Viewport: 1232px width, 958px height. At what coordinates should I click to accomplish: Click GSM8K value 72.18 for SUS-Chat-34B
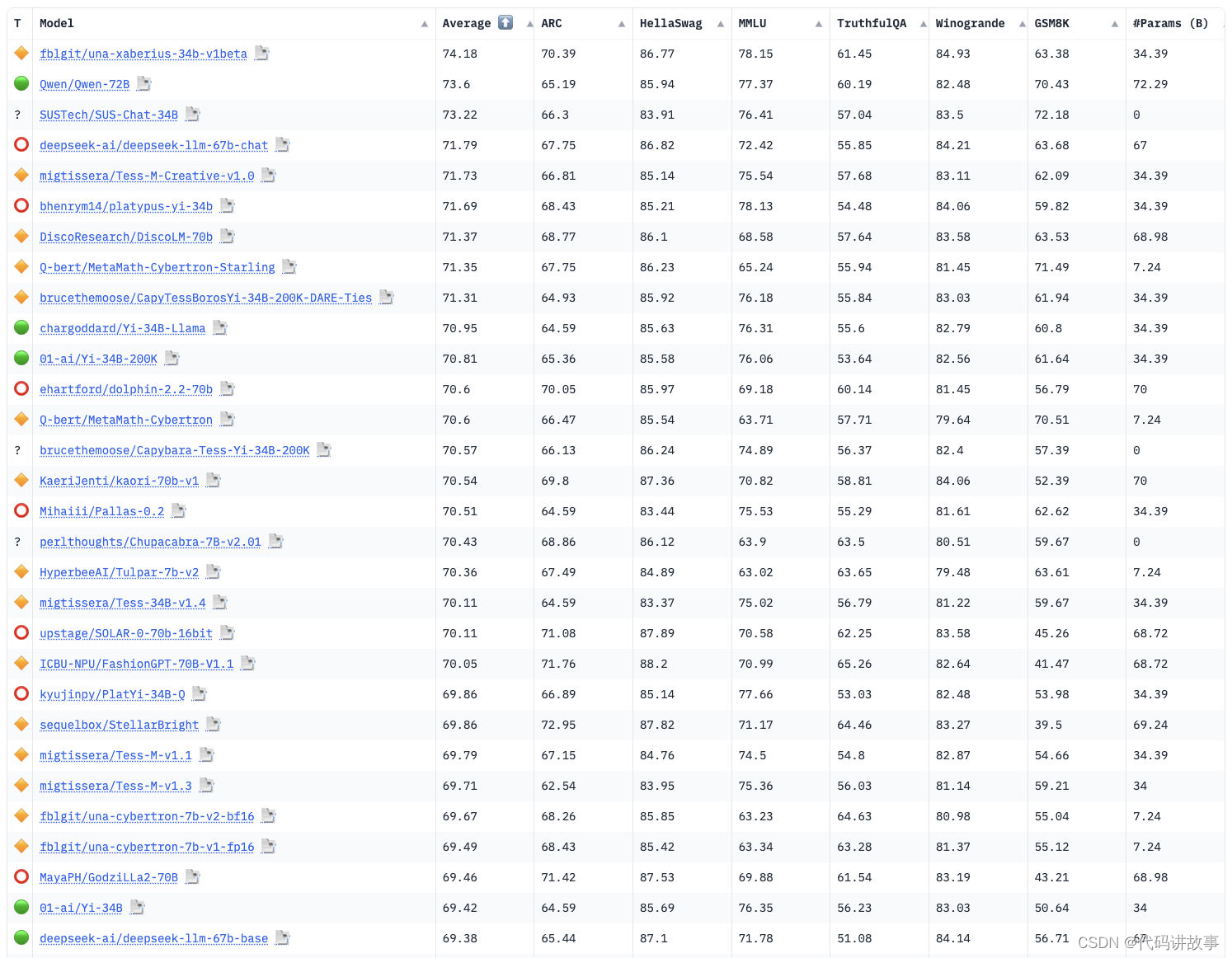pyautogui.click(x=1052, y=115)
